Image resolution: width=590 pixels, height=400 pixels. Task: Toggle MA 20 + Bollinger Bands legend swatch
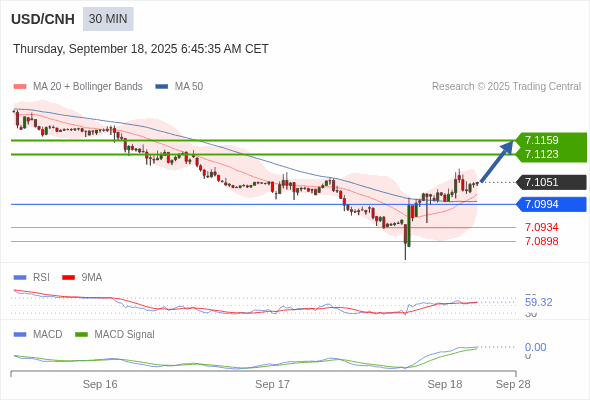click(x=20, y=87)
